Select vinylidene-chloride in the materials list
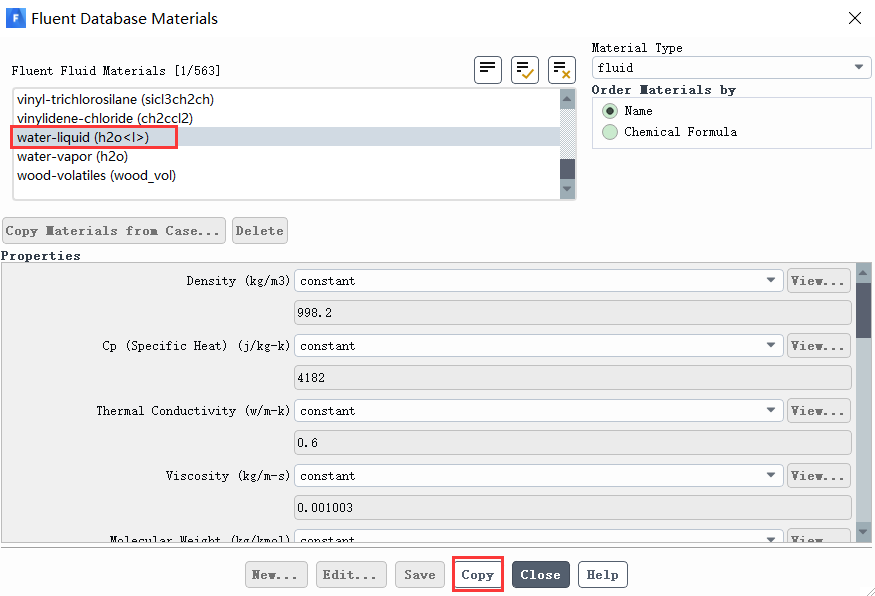 pos(286,118)
